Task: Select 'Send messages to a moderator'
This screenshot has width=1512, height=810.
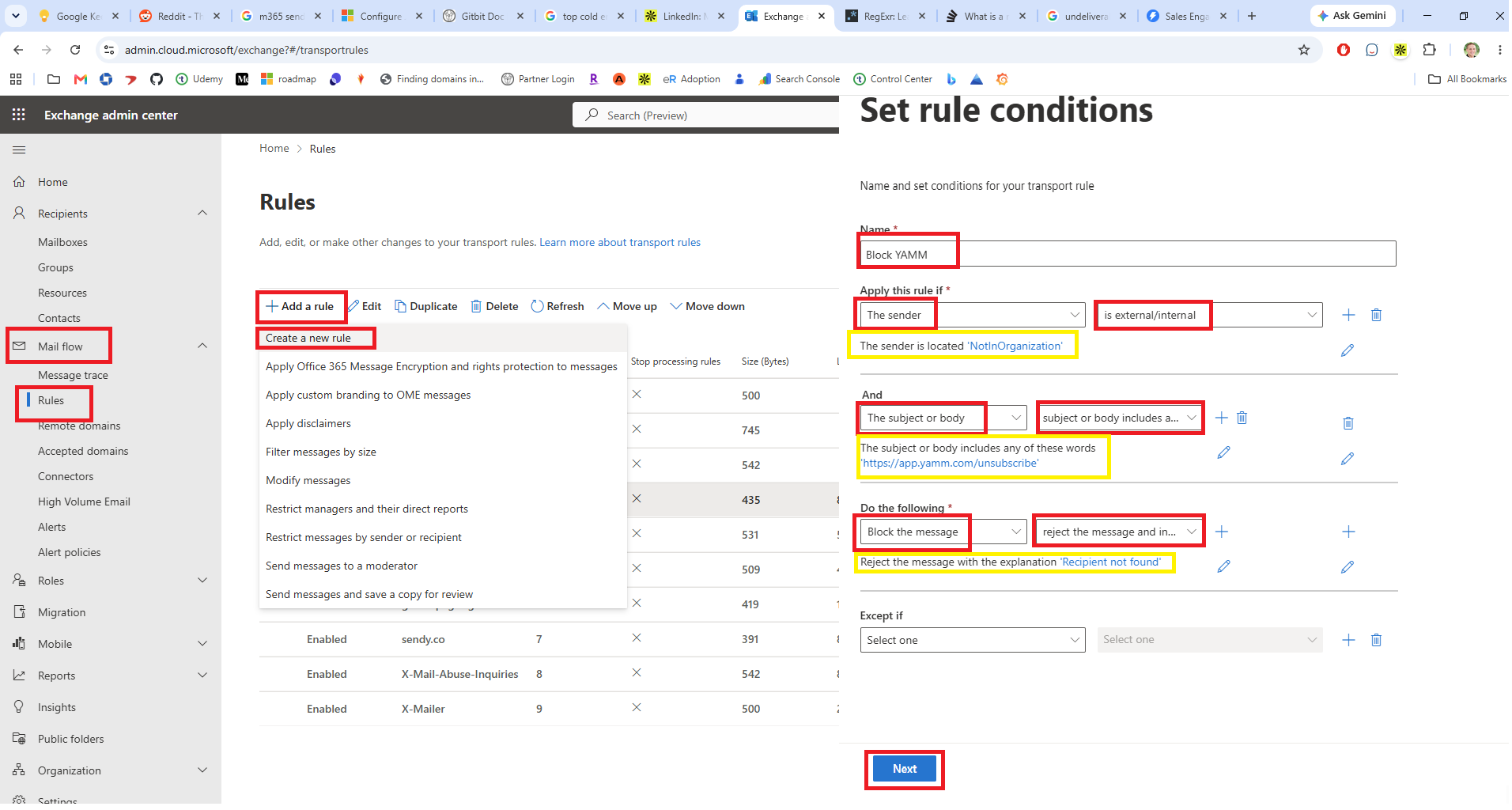Action: (443, 566)
